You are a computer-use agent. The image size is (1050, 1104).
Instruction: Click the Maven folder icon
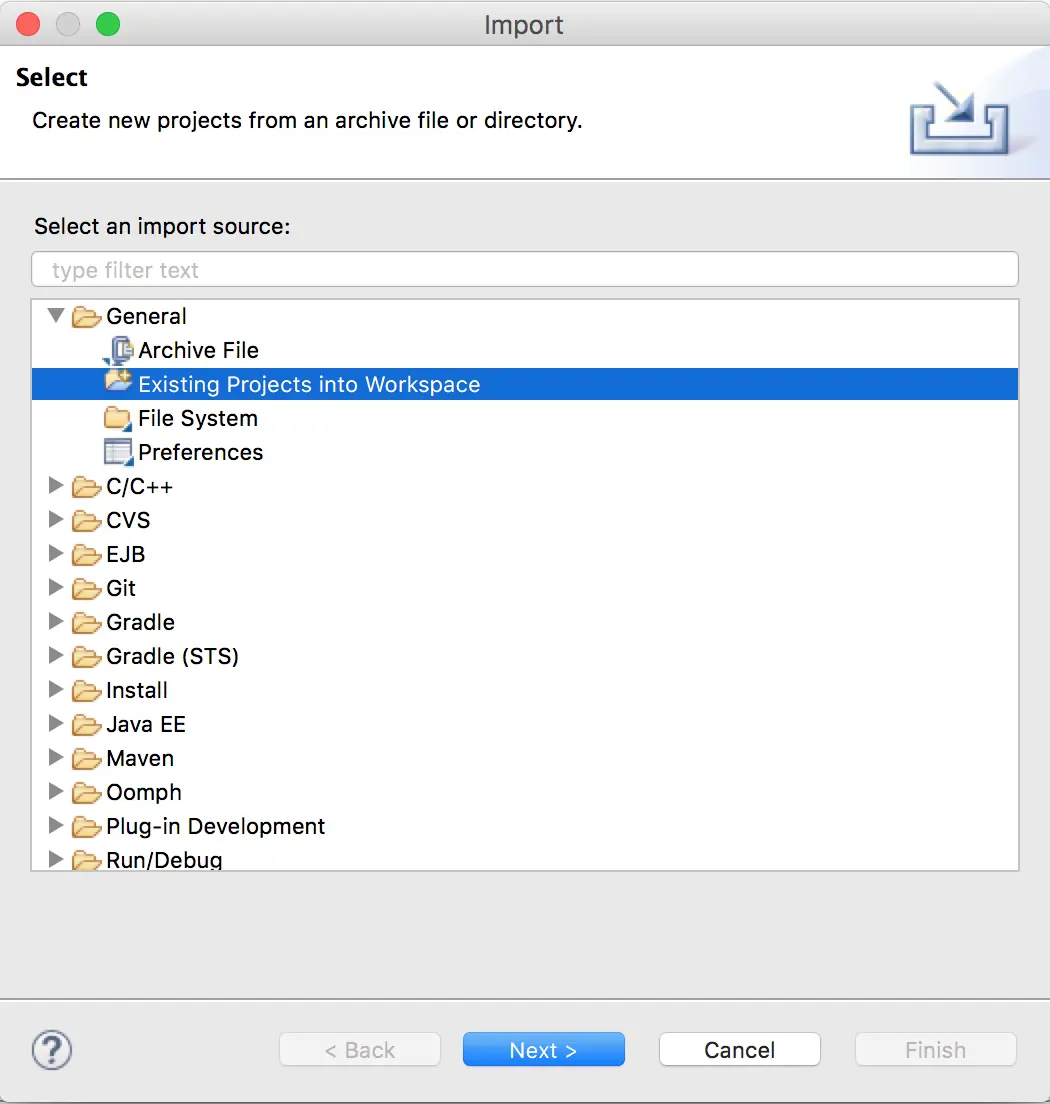coord(86,758)
